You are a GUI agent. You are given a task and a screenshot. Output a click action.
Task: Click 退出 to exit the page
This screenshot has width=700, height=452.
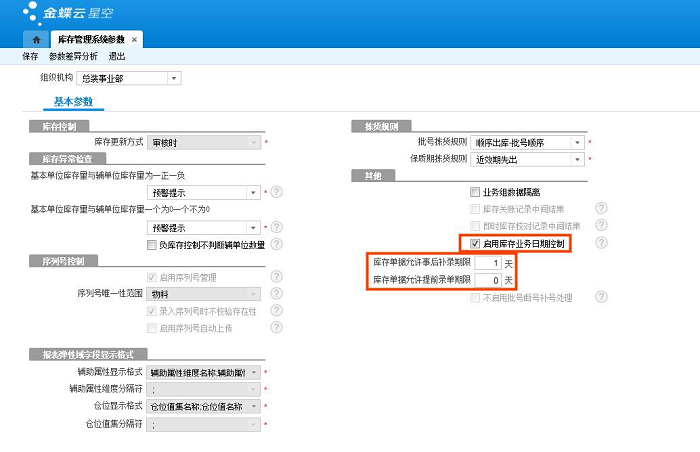point(117,57)
